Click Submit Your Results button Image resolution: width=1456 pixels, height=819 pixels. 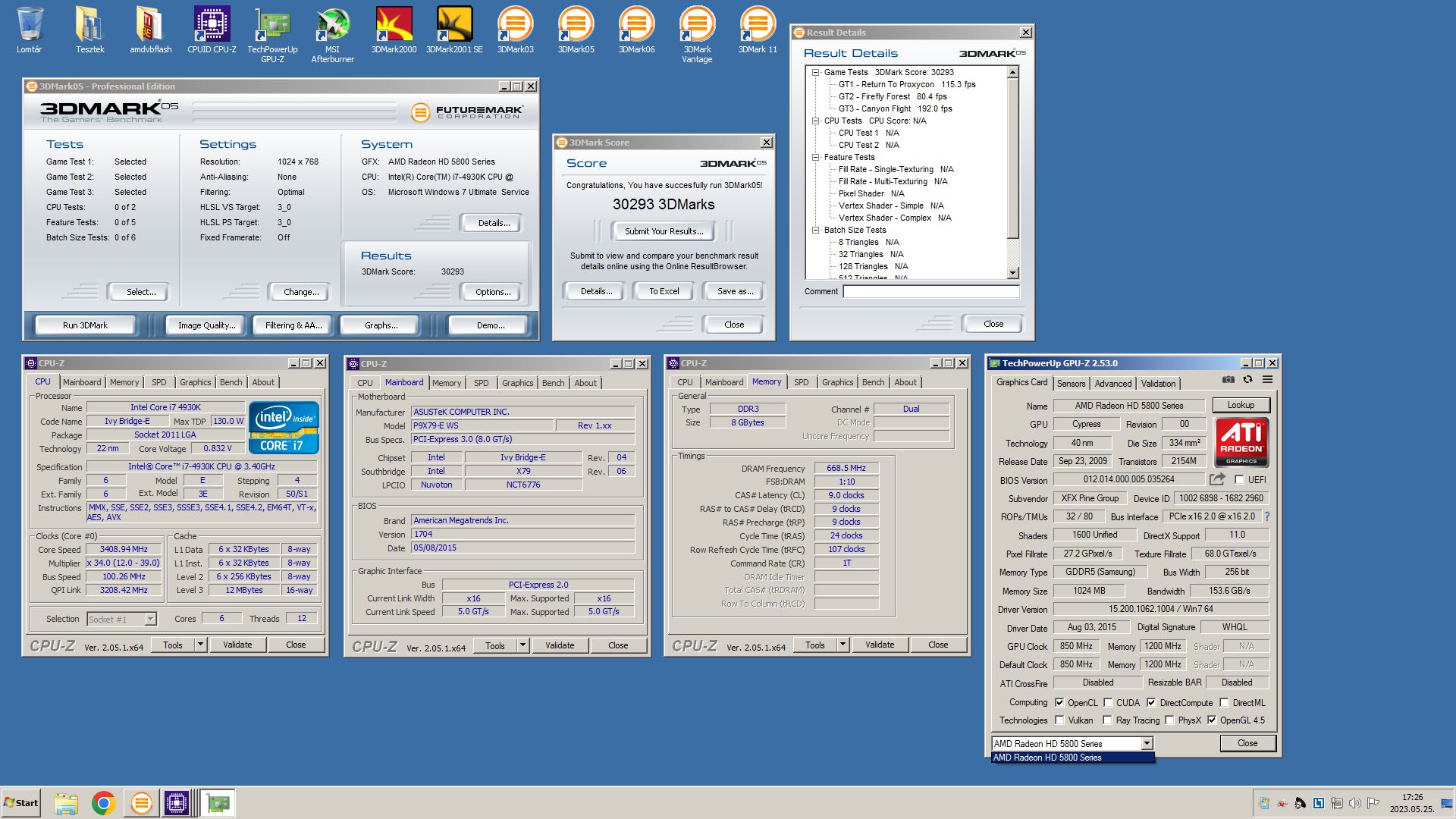pyautogui.click(x=664, y=231)
